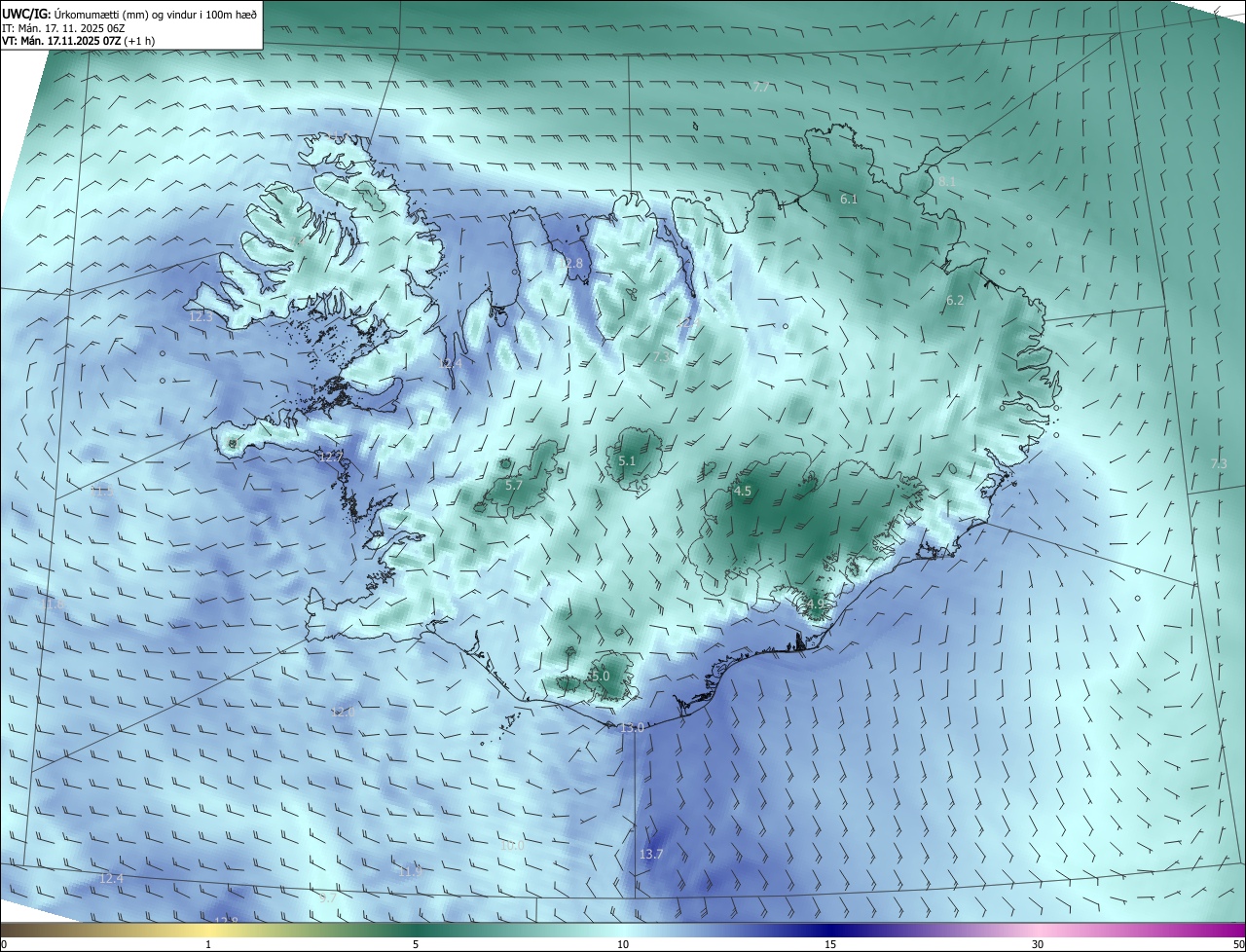
Task: Click the 5.0 value label
Action: point(600,676)
